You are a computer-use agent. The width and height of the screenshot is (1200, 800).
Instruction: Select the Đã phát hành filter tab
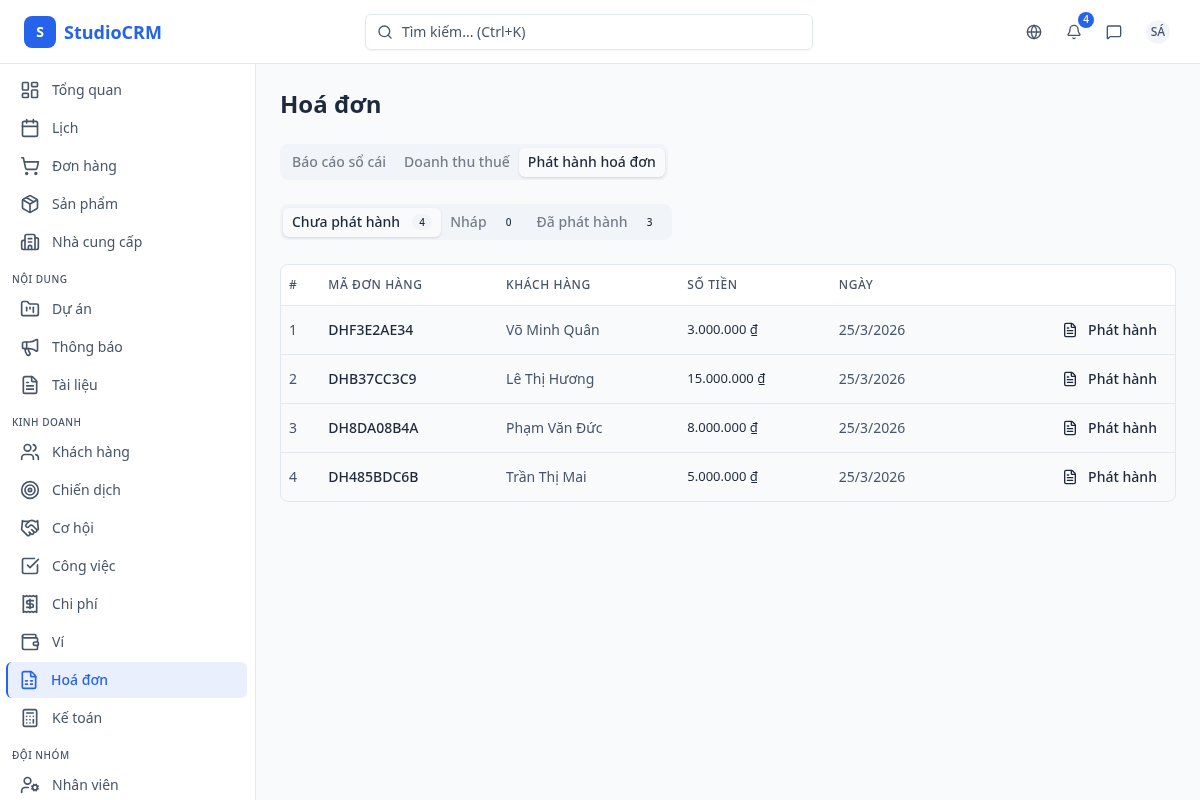596,222
